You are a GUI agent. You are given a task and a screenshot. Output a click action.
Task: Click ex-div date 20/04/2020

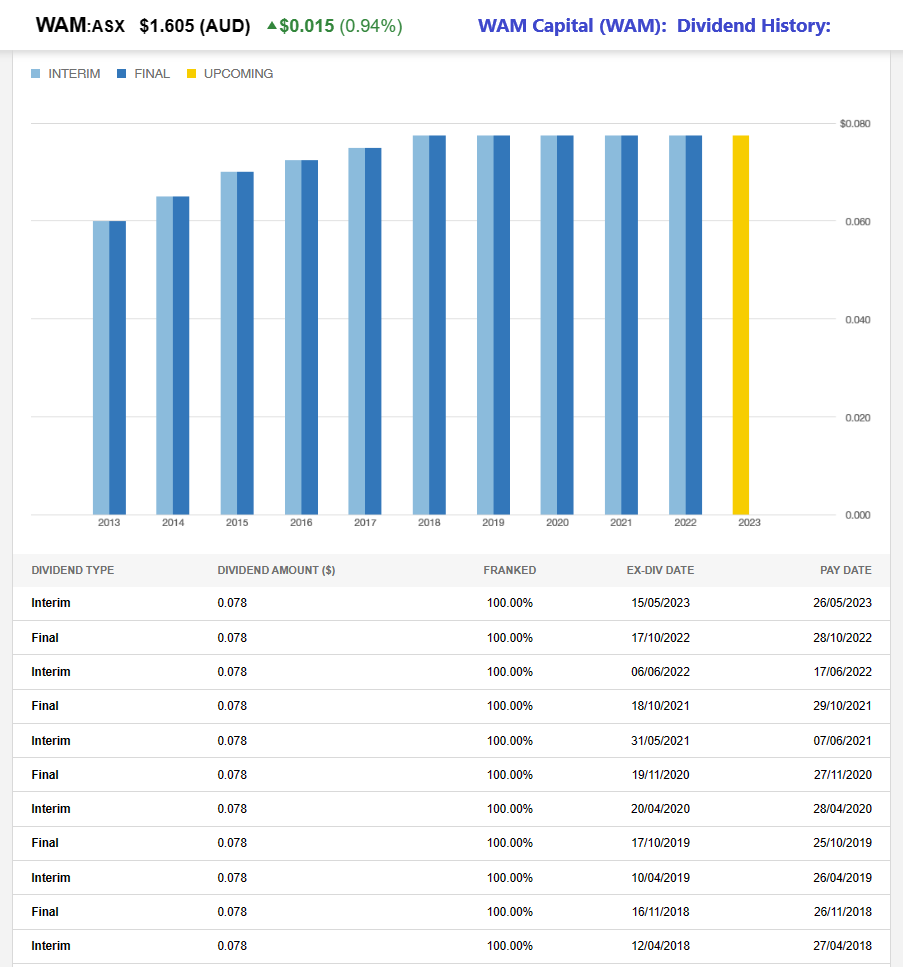(x=661, y=809)
